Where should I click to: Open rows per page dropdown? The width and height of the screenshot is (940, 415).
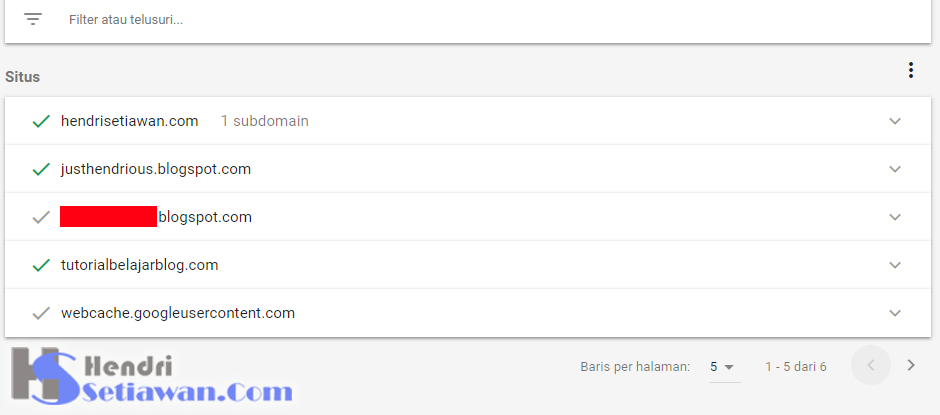(723, 367)
